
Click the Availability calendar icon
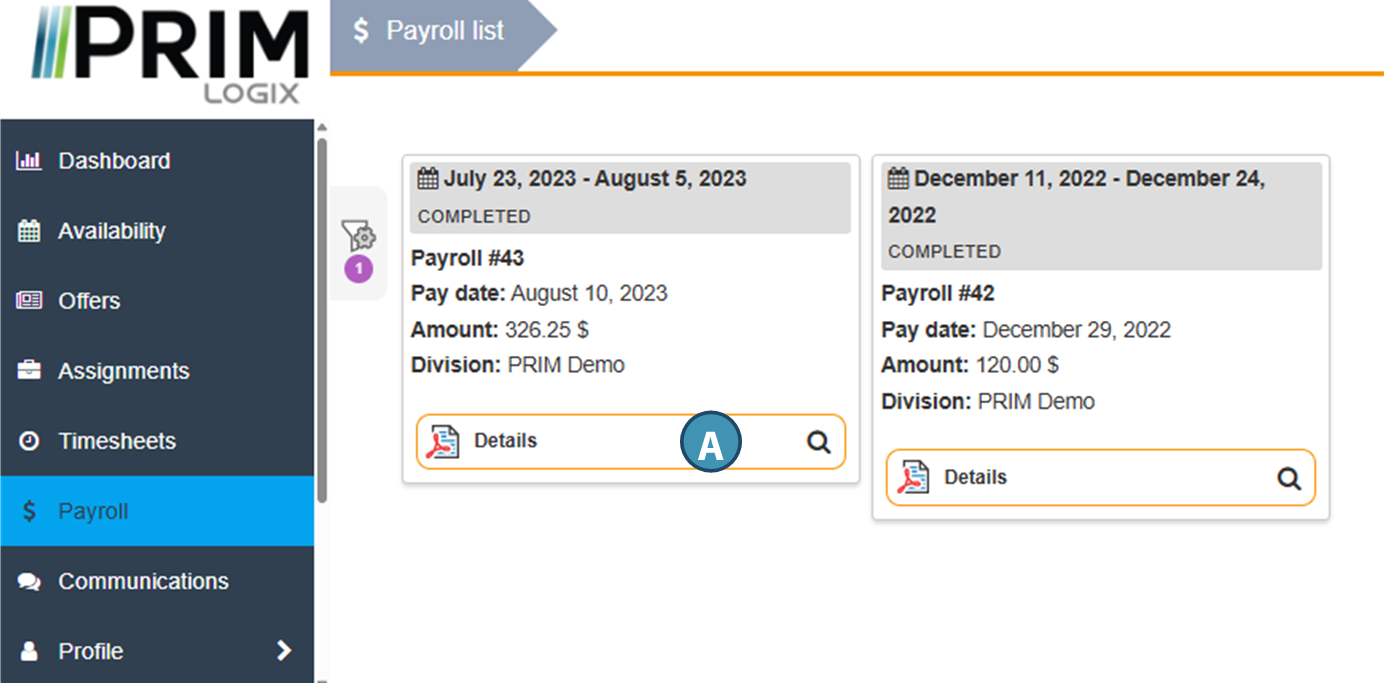pyautogui.click(x=29, y=231)
